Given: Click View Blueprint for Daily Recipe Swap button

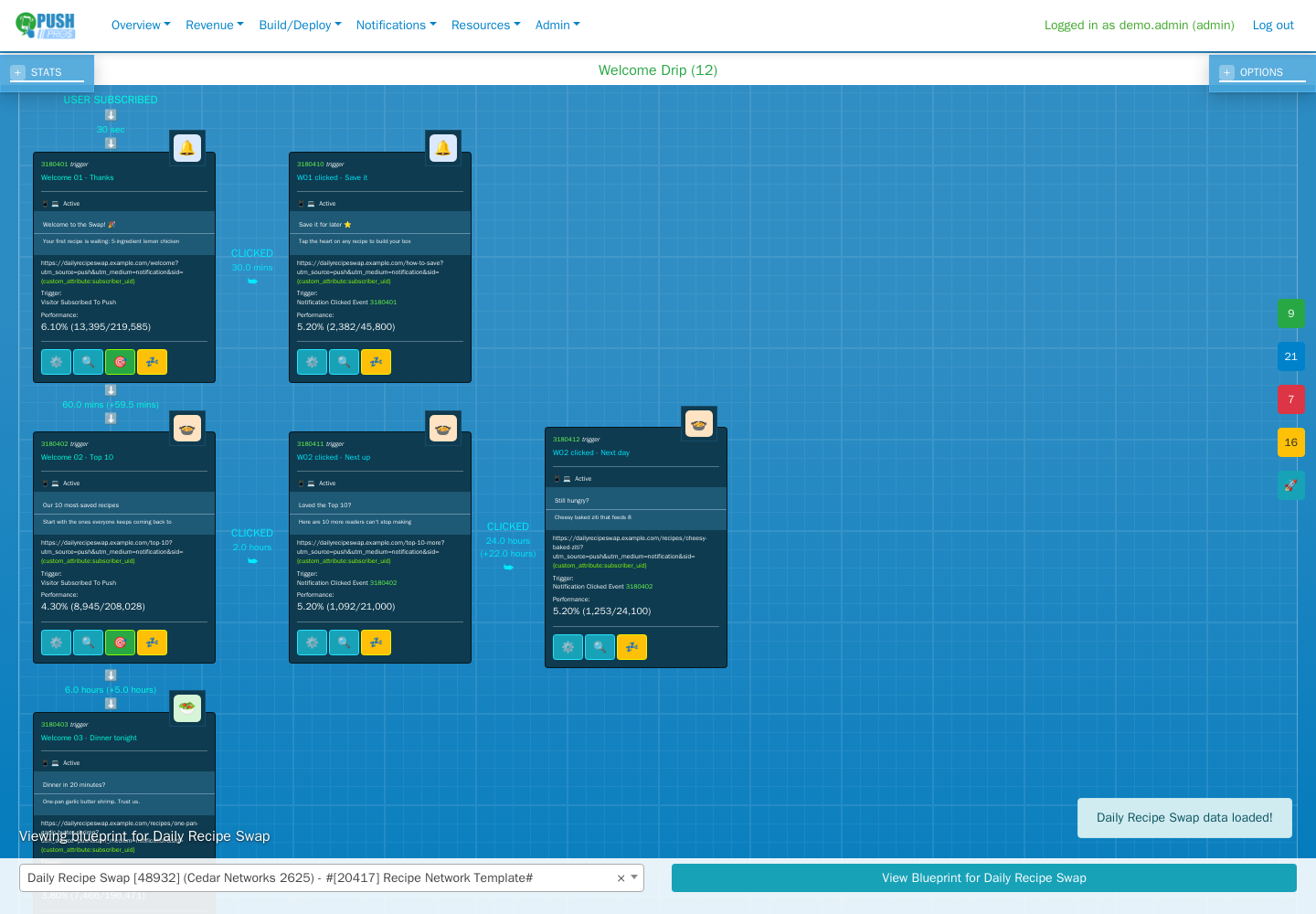Looking at the screenshot, I should click(x=984, y=877).
